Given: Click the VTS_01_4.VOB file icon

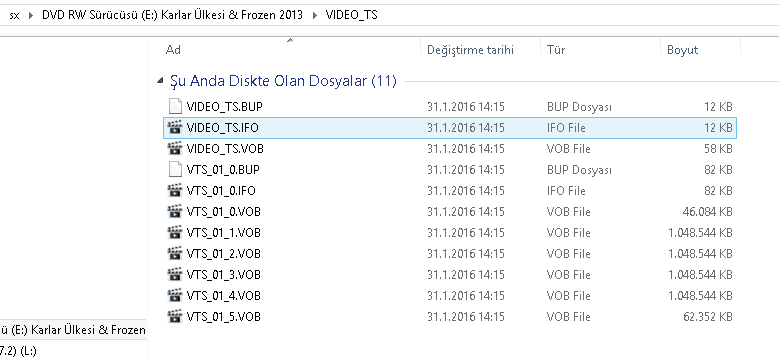Looking at the screenshot, I should point(175,295).
